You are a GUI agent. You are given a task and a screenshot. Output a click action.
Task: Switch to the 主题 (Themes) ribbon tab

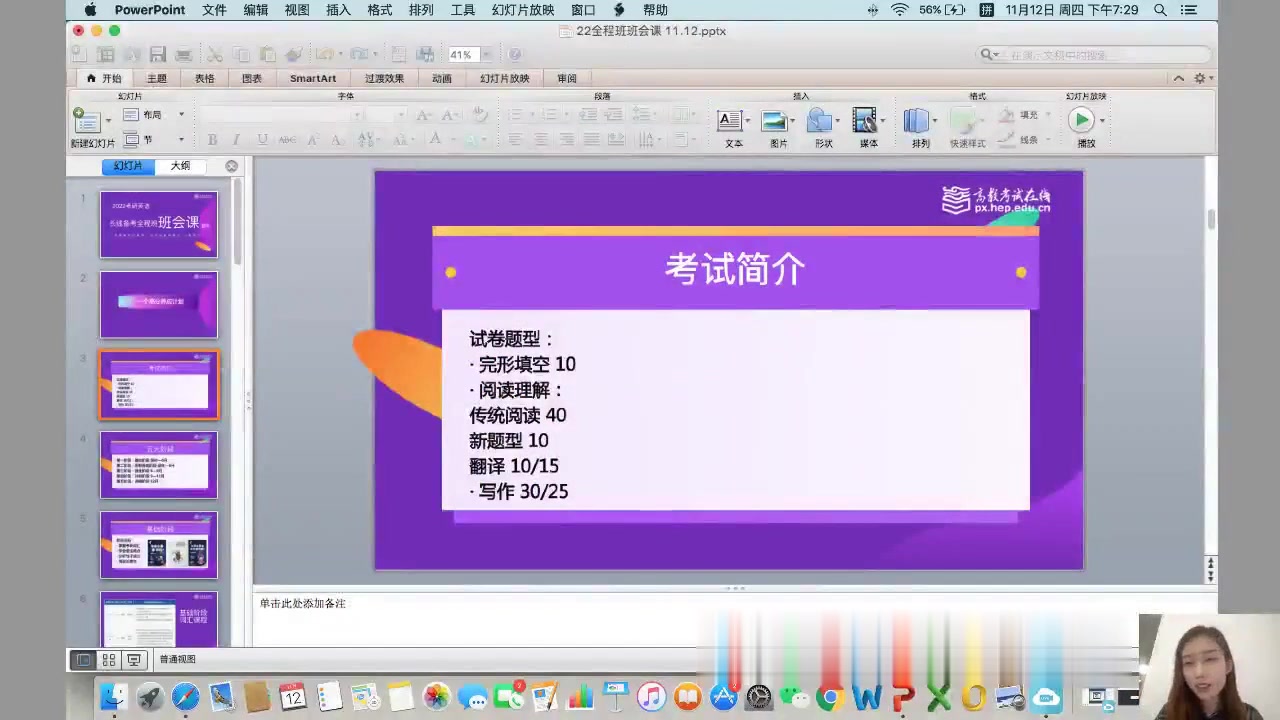[157, 78]
